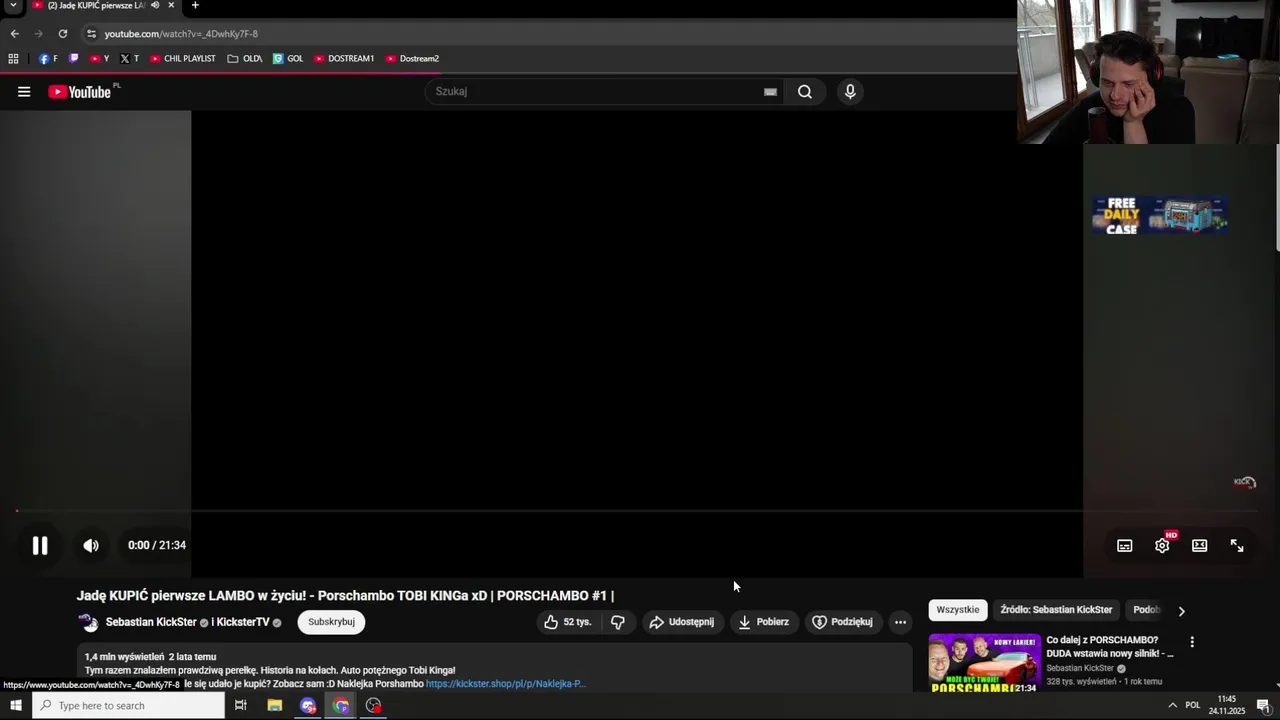
Task: Pause the video playback
Action: click(40, 545)
